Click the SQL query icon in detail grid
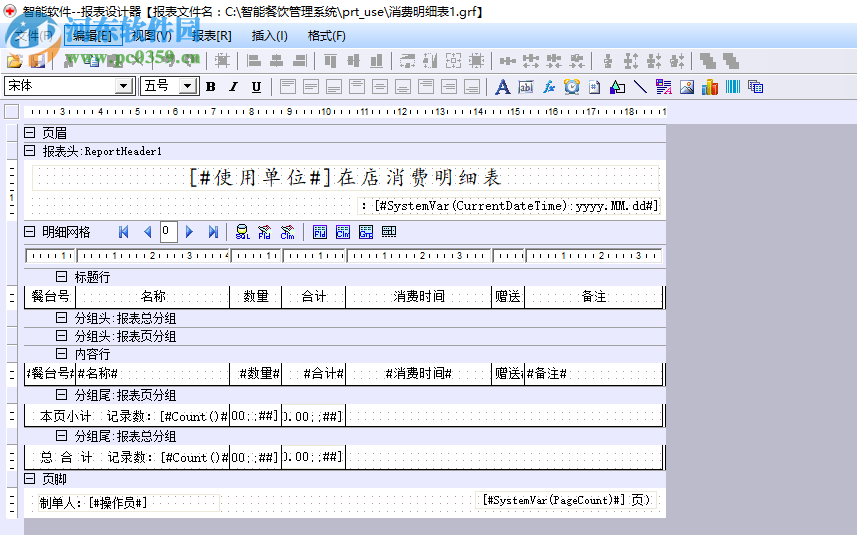The height and width of the screenshot is (535, 857). pos(242,232)
